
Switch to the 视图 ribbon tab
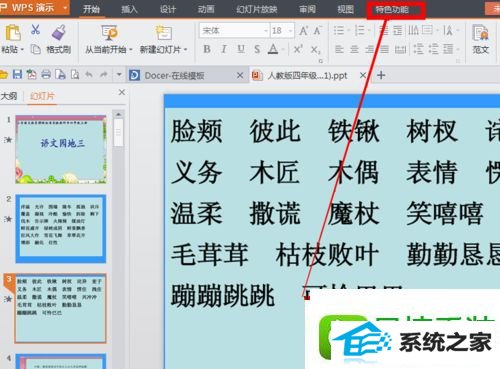tap(345, 9)
